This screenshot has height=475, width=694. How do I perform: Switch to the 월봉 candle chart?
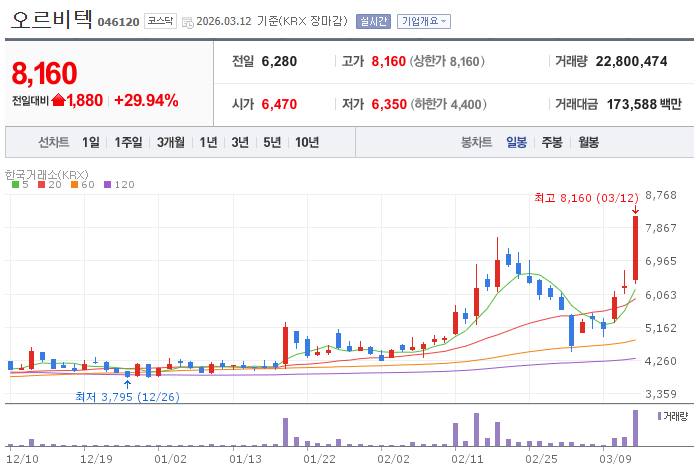(x=588, y=142)
